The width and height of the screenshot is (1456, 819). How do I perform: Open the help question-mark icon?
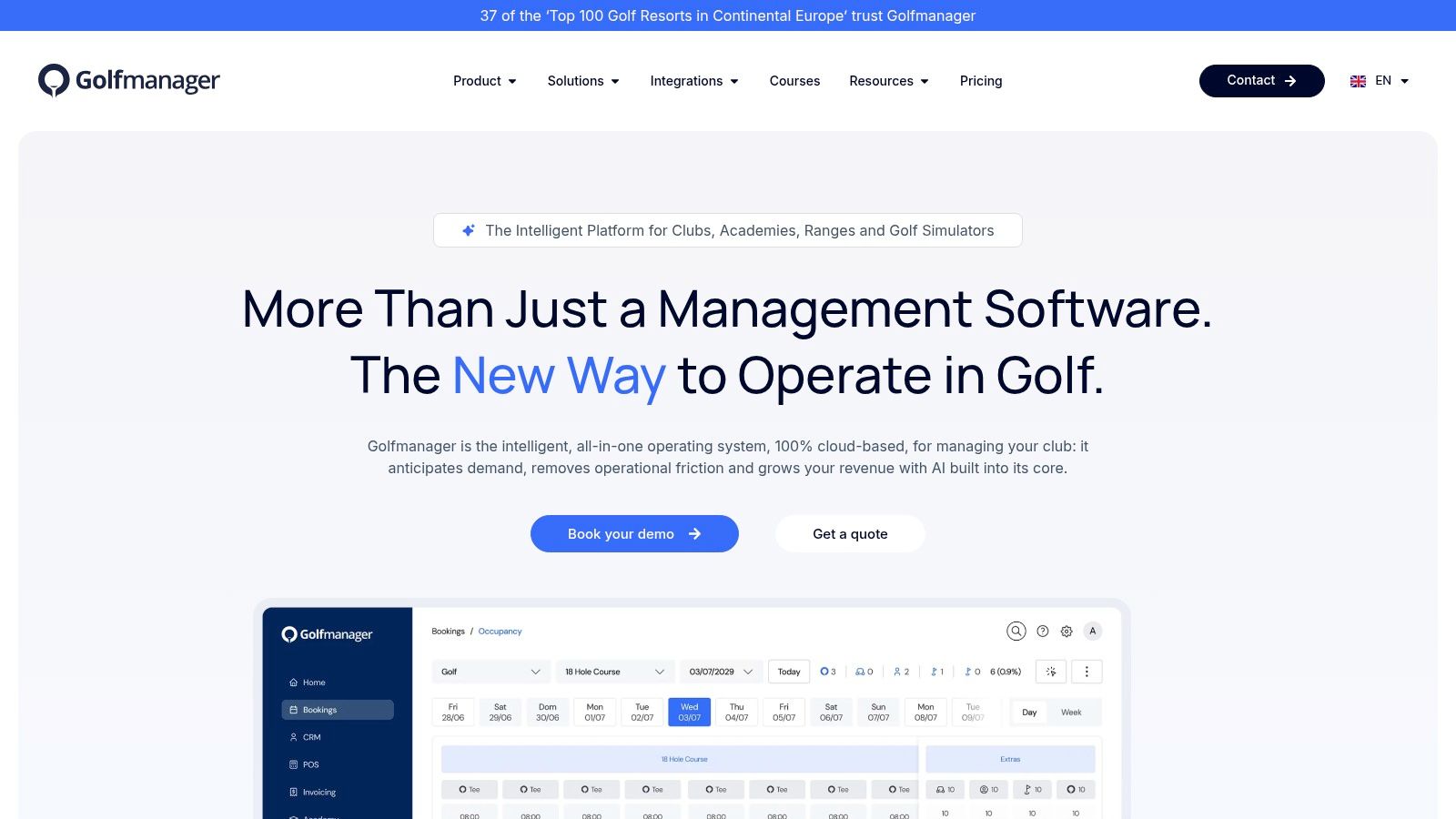[1043, 631]
